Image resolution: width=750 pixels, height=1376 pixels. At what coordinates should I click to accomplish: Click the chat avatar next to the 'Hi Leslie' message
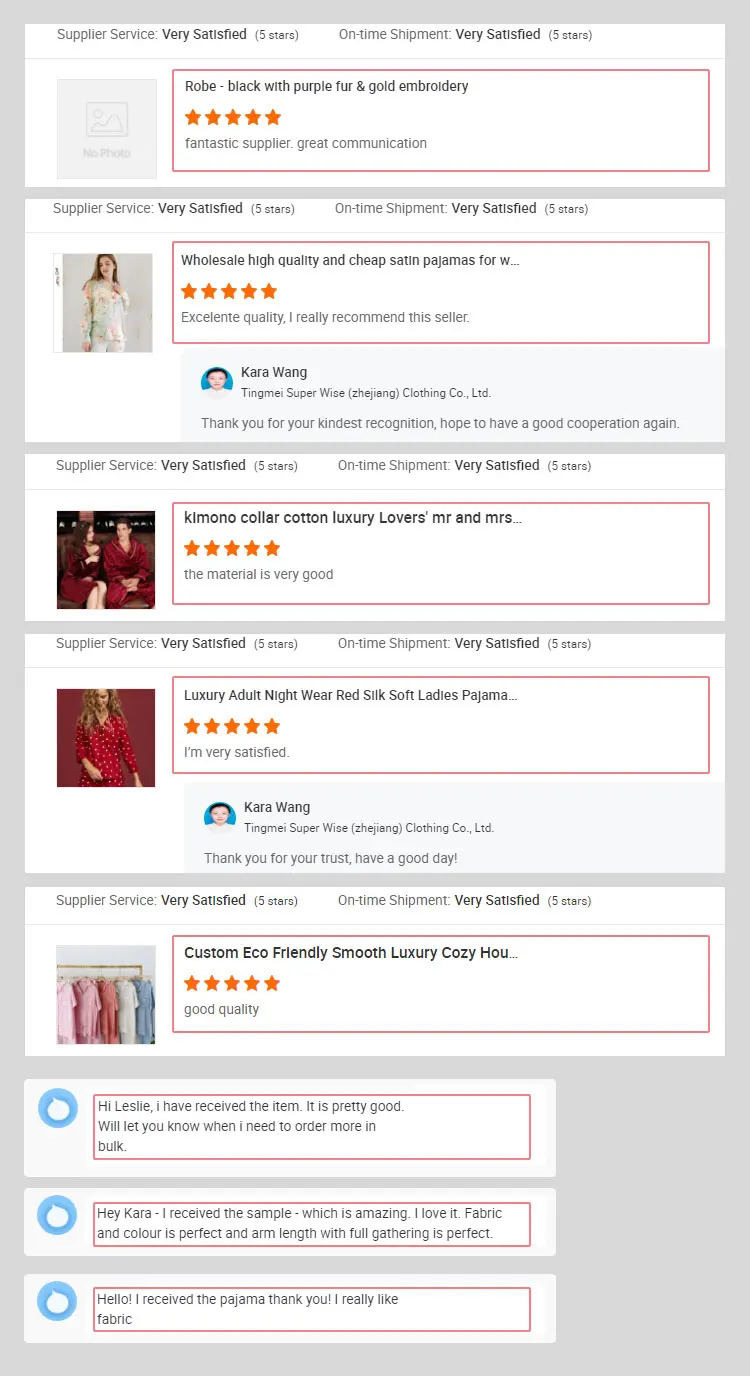57,1108
